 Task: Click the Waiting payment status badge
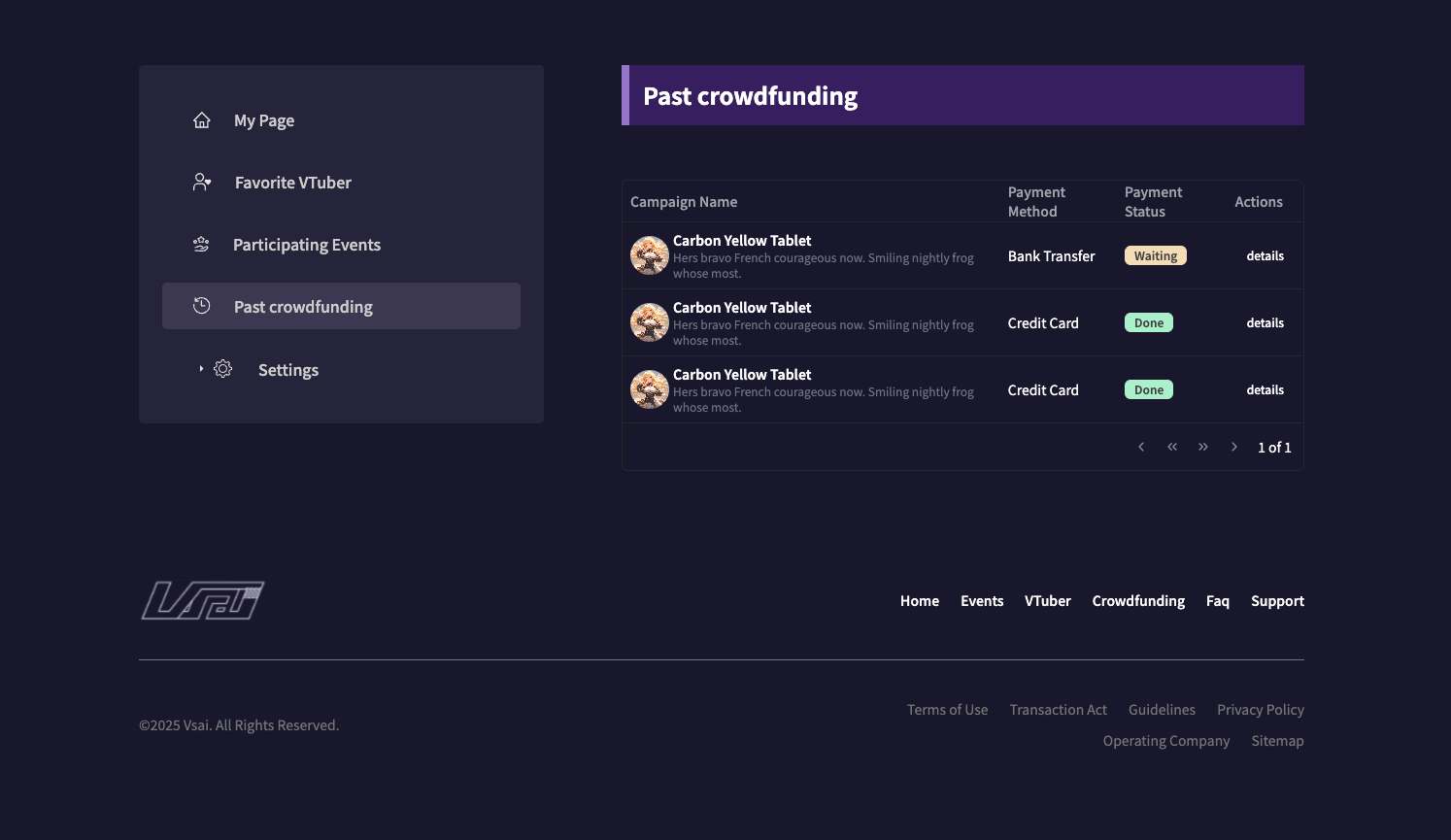[x=1155, y=256]
